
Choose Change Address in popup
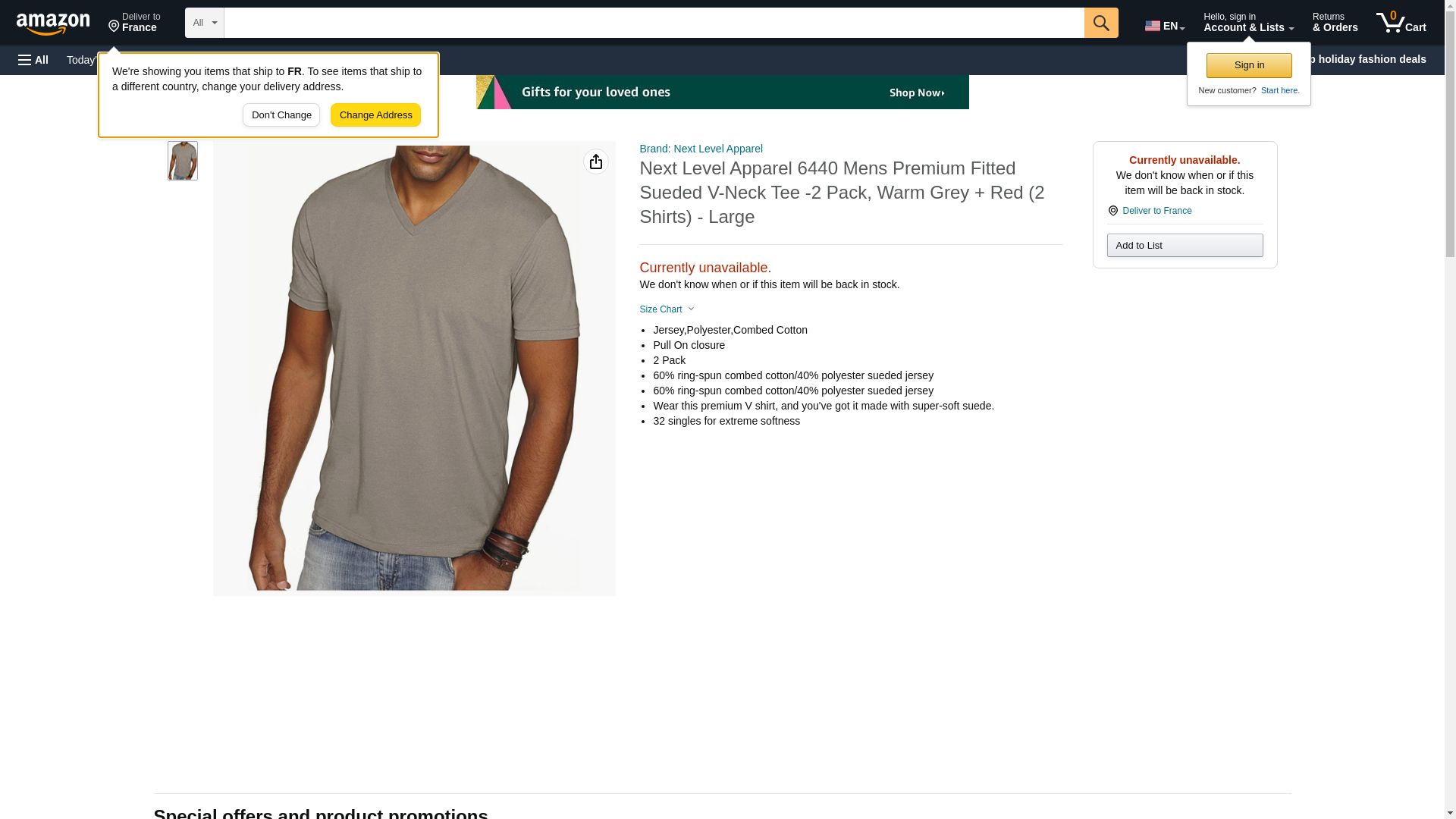tap(376, 115)
